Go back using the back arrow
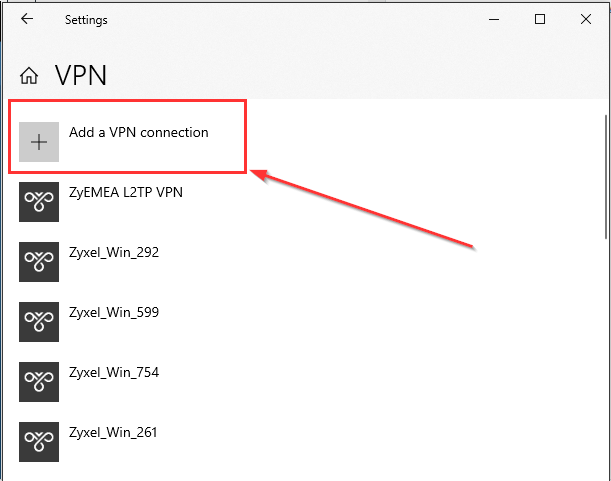 coord(26,19)
